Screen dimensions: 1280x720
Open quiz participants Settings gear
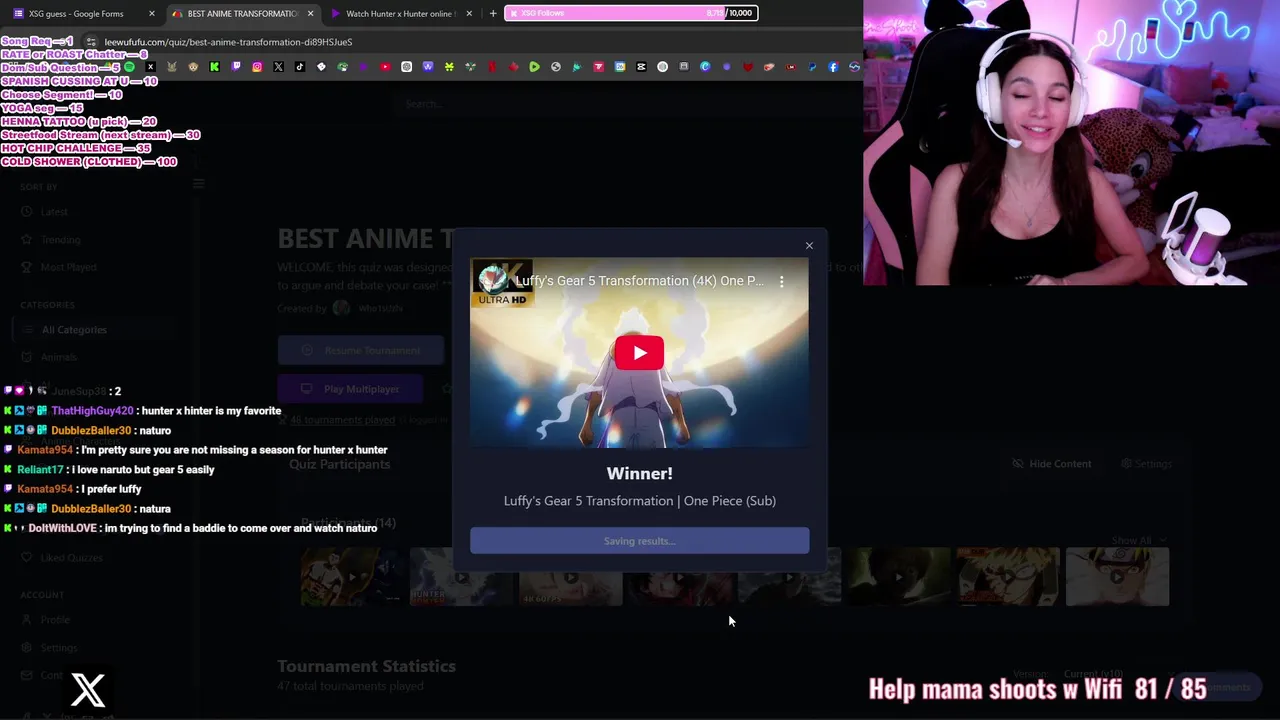(x=1147, y=464)
